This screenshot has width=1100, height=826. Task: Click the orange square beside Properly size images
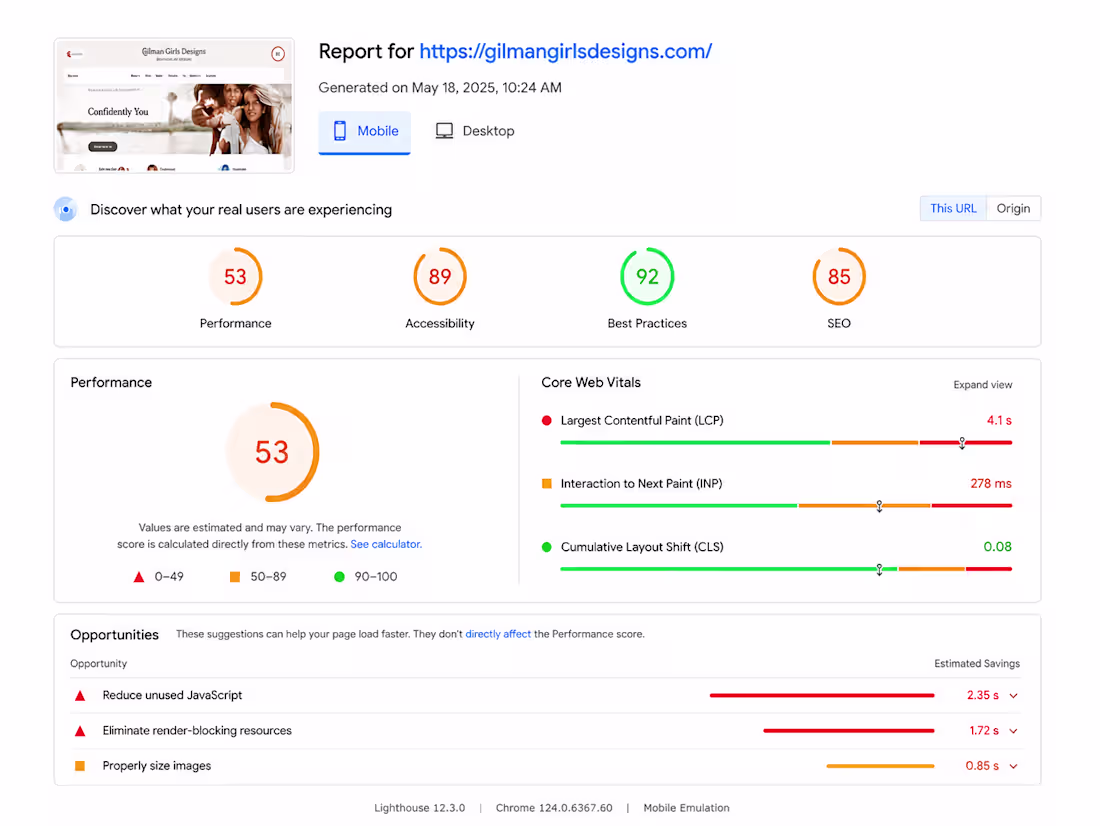[x=80, y=766]
